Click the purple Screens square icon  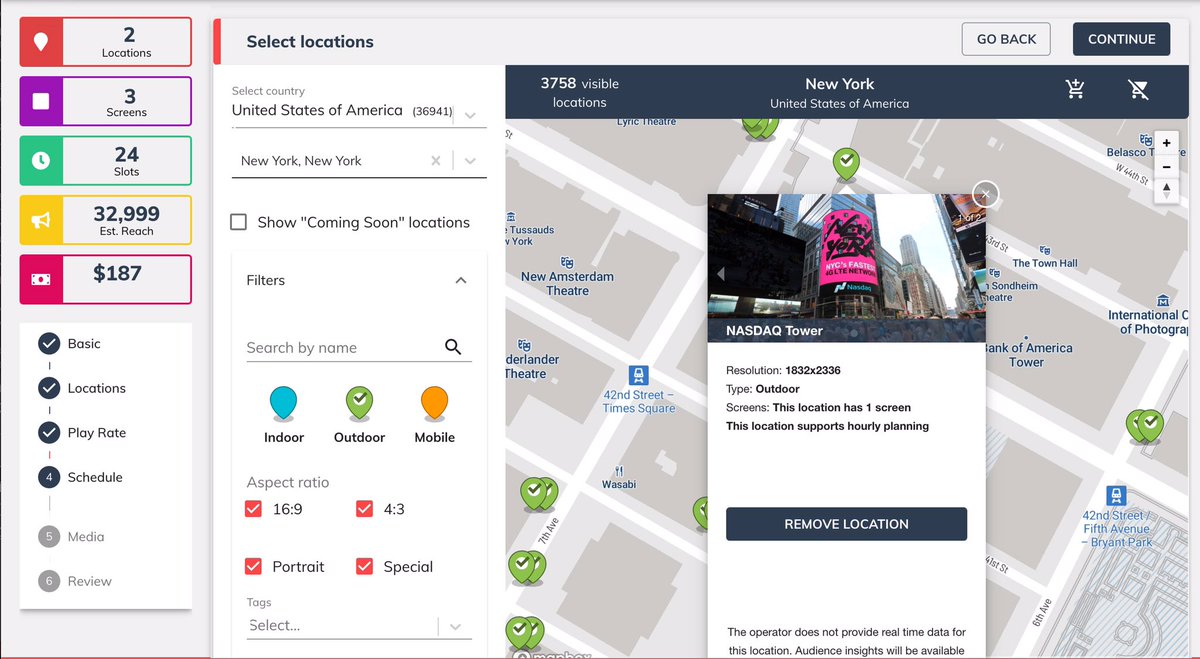(x=41, y=101)
